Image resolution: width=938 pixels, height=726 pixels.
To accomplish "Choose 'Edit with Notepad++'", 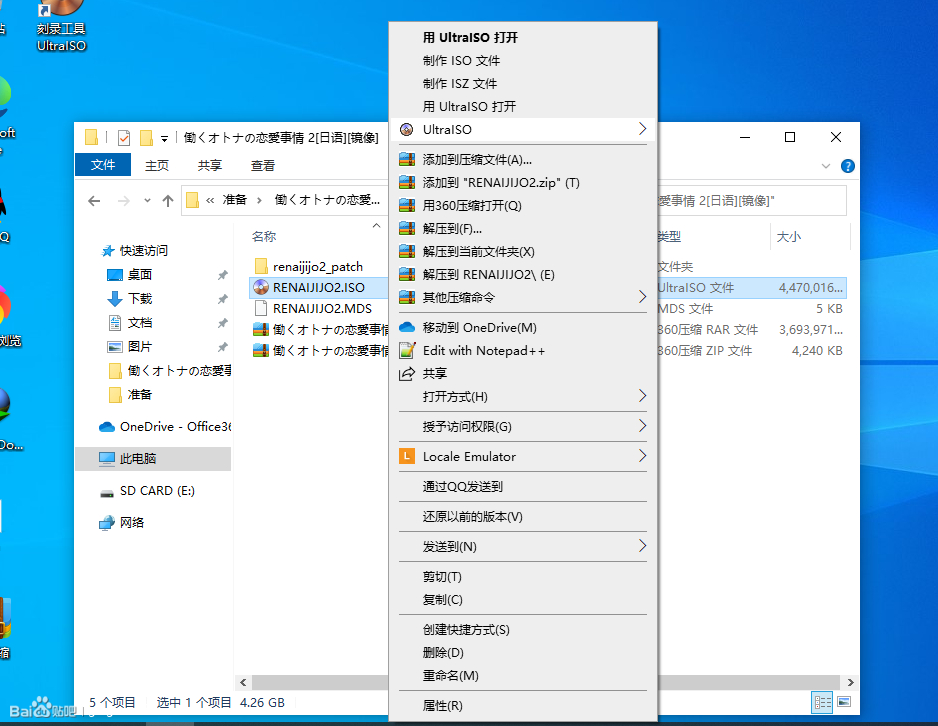I will [x=523, y=350].
